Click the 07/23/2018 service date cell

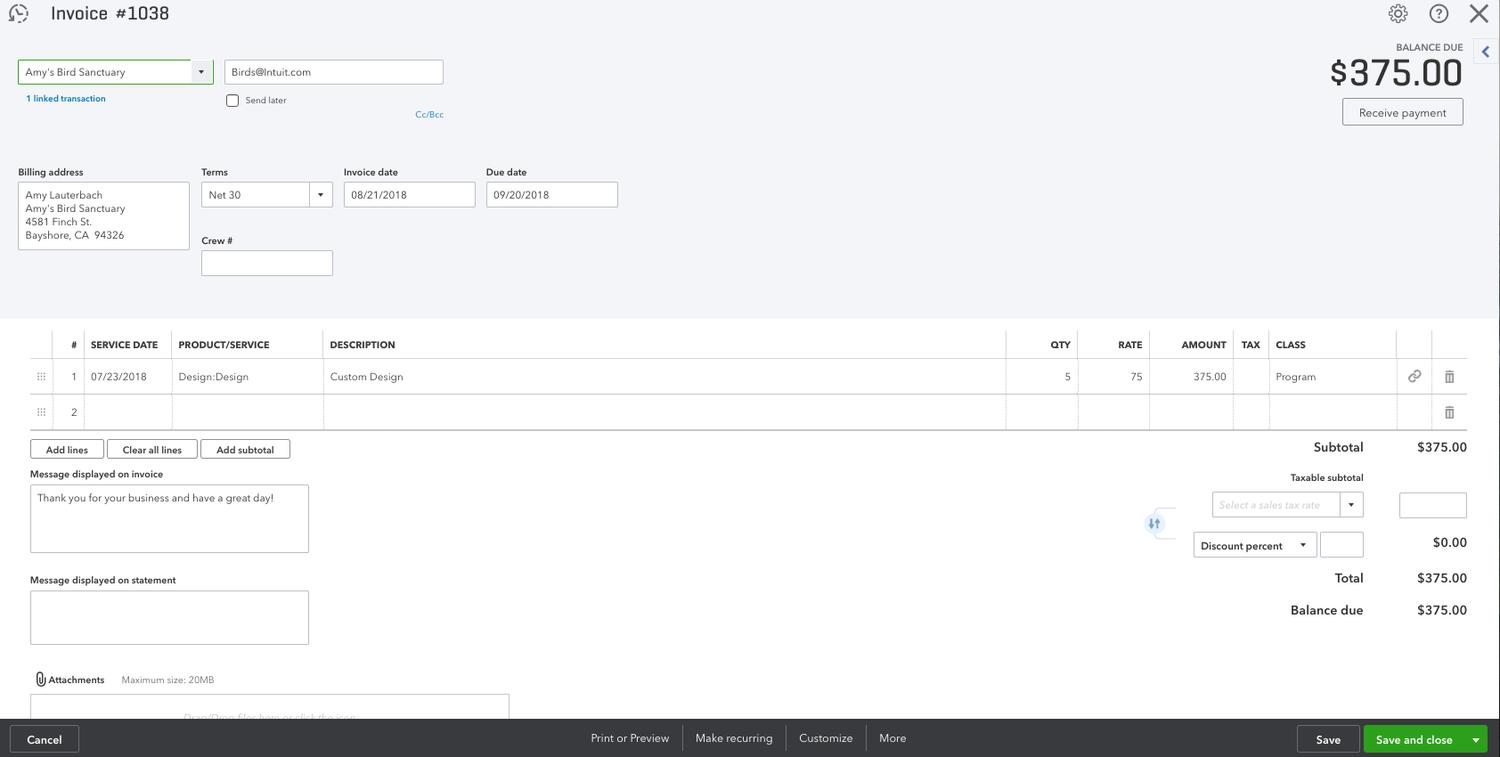(128, 377)
